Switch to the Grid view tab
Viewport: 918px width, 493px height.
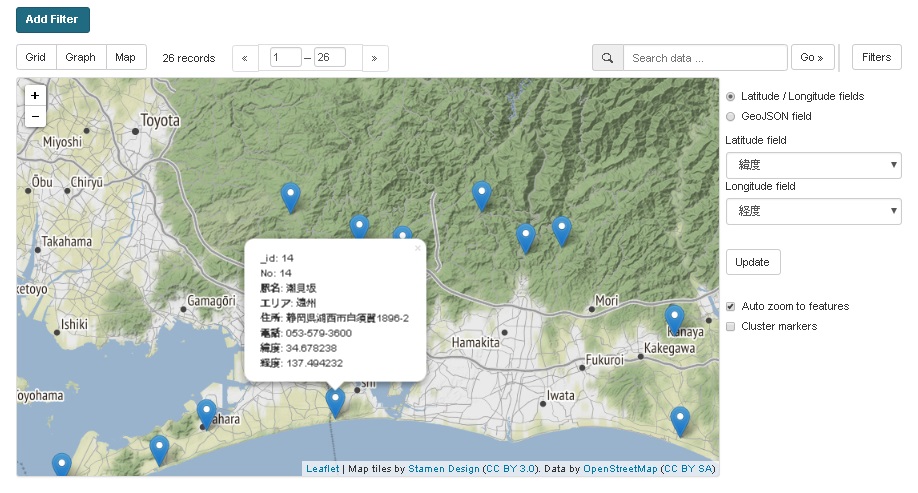pyautogui.click(x=36, y=58)
